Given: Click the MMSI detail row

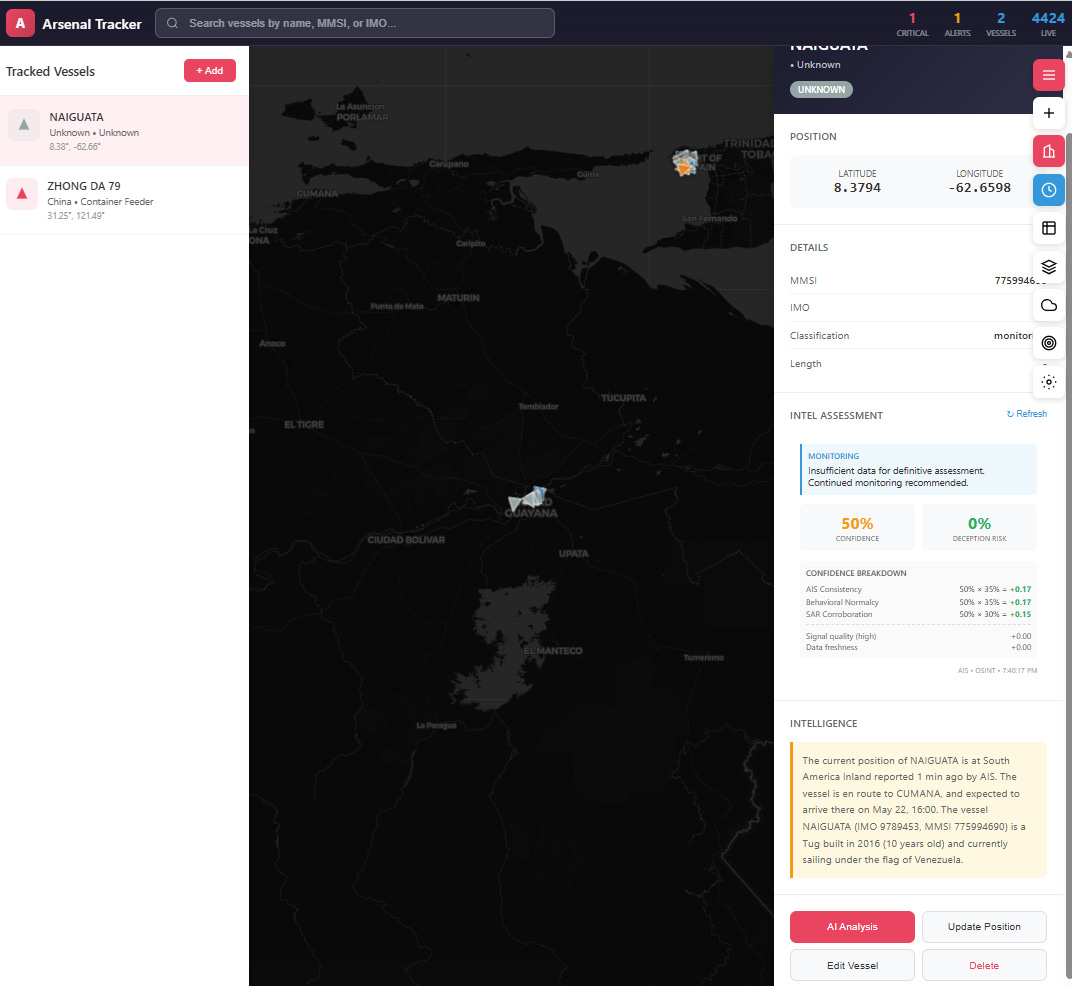Looking at the screenshot, I should pos(918,280).
